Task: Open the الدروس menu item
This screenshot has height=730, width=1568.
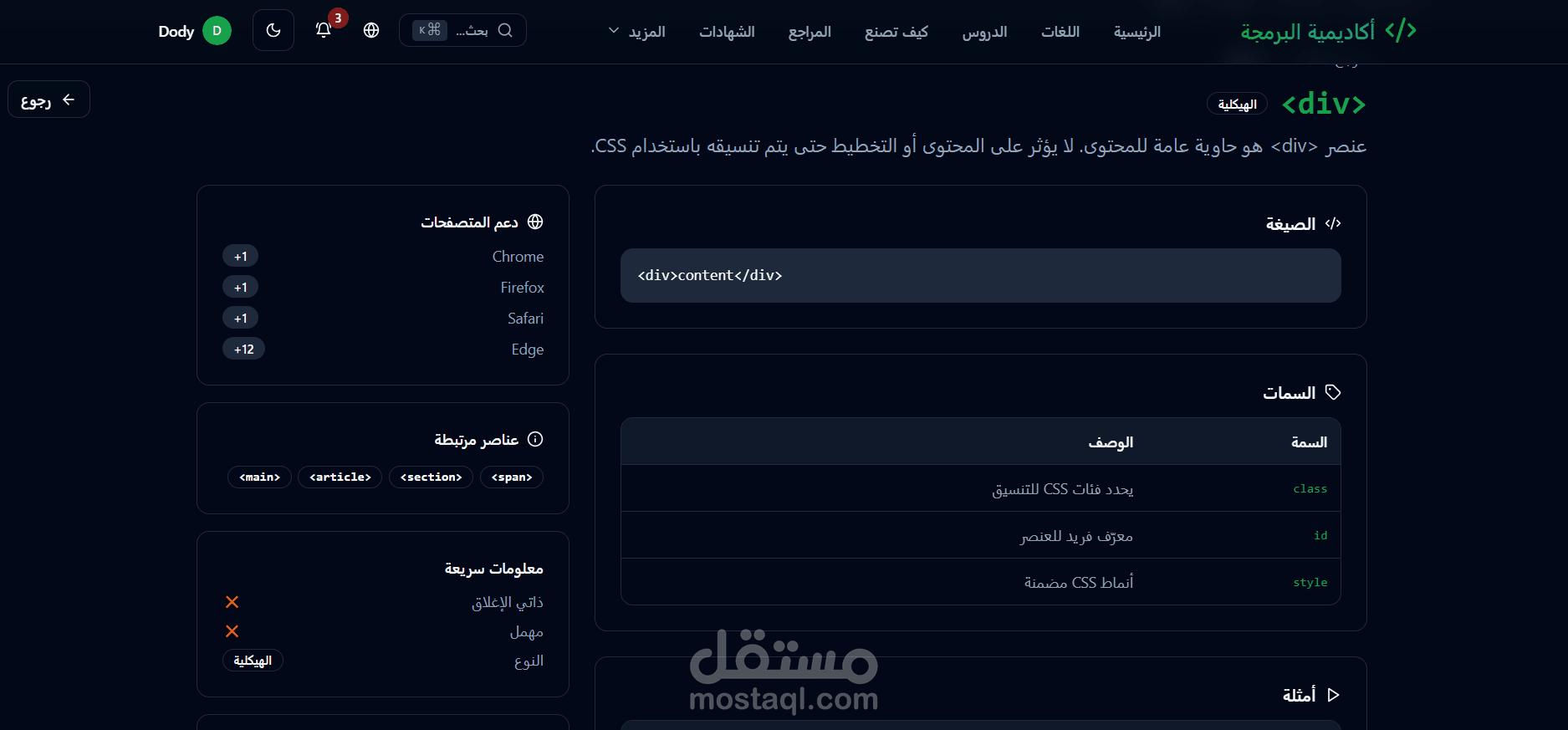Action: [x=984, y=32]
